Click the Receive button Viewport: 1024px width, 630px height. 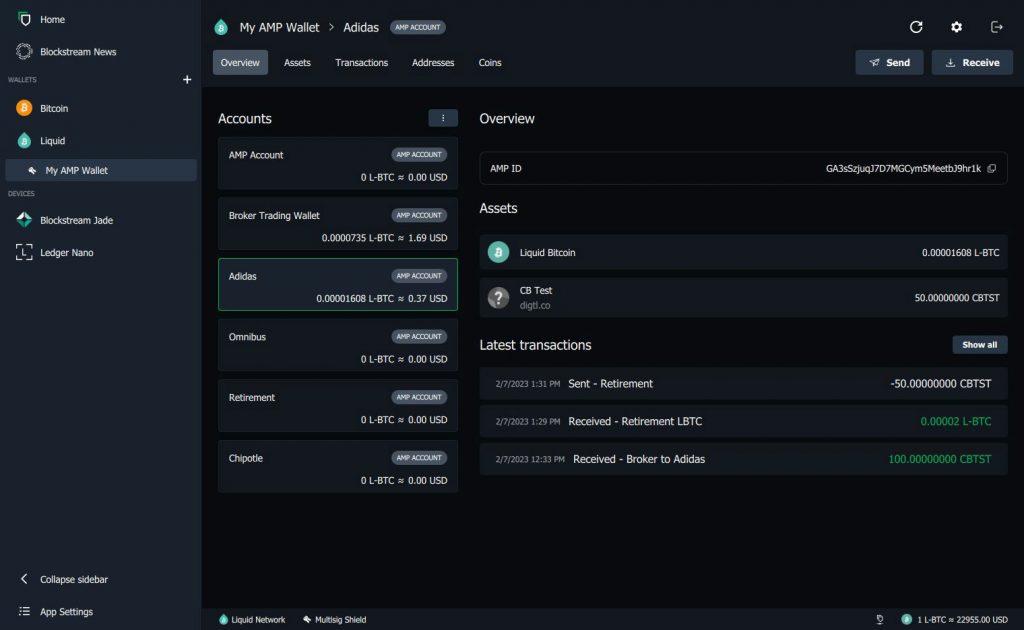pos(972,63)
